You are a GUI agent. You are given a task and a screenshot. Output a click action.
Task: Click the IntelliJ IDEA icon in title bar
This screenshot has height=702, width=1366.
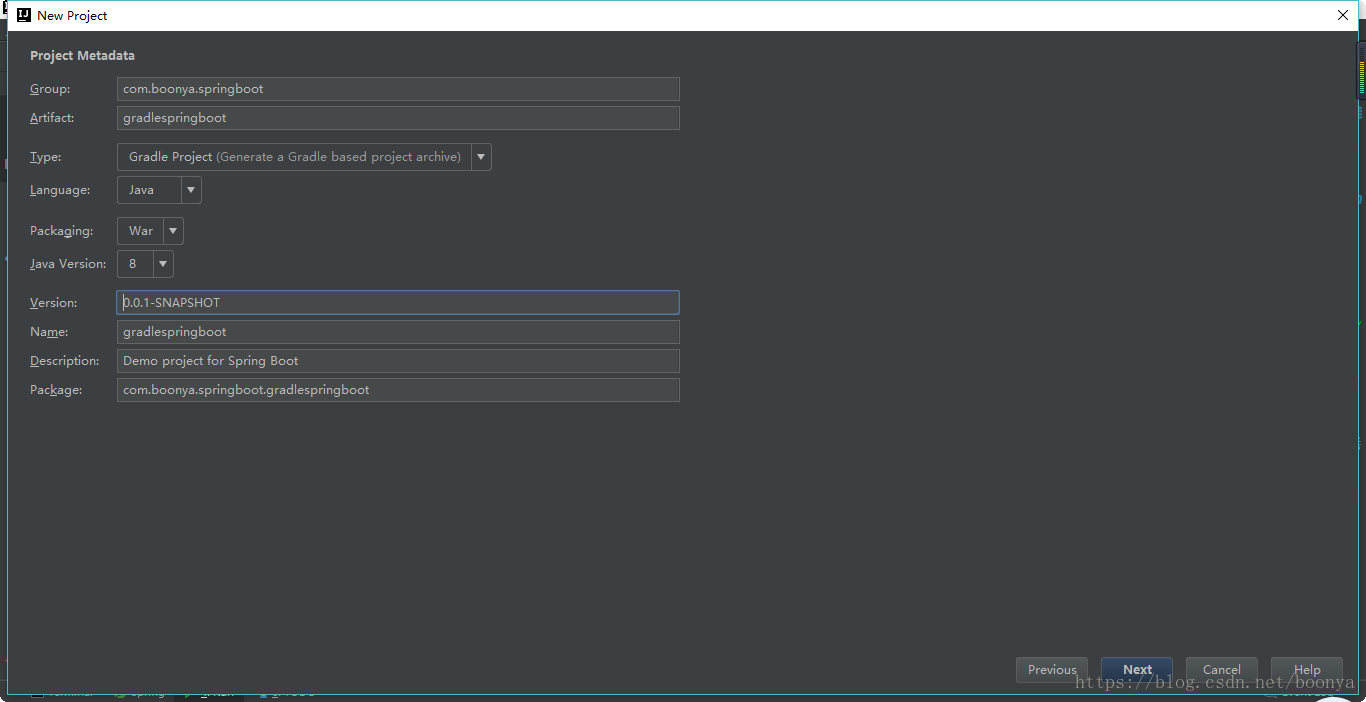click(24, 15)
